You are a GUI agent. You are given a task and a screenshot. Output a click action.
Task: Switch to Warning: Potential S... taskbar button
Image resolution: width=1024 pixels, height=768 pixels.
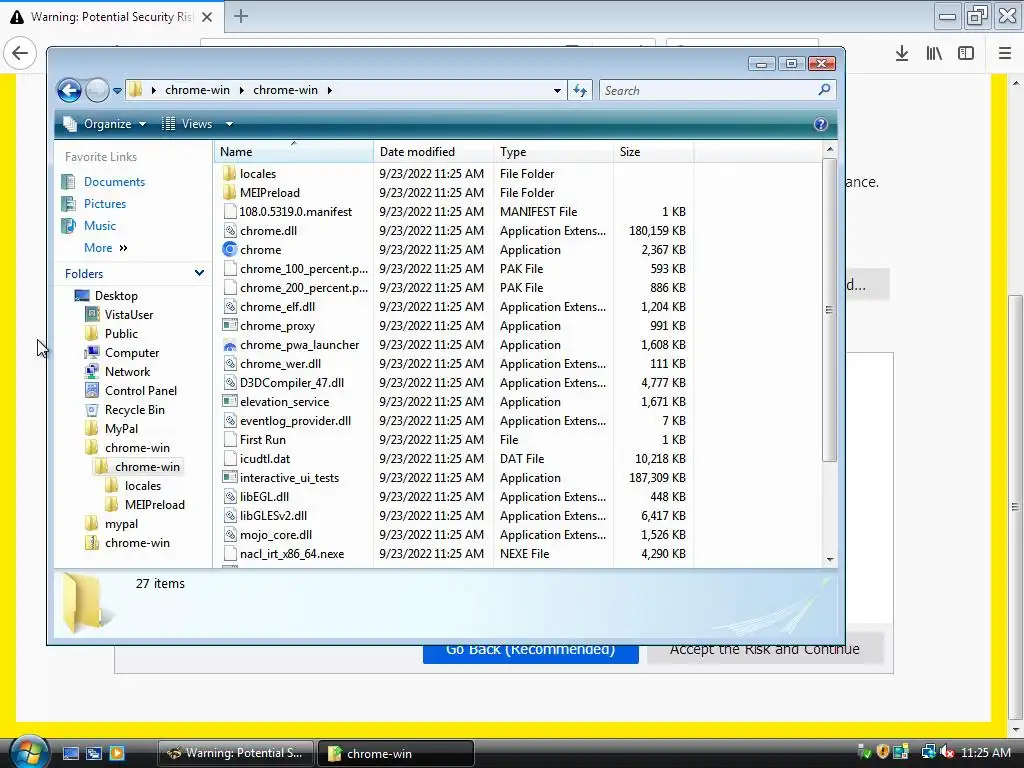pyautogui.click(x=236, y=753)
